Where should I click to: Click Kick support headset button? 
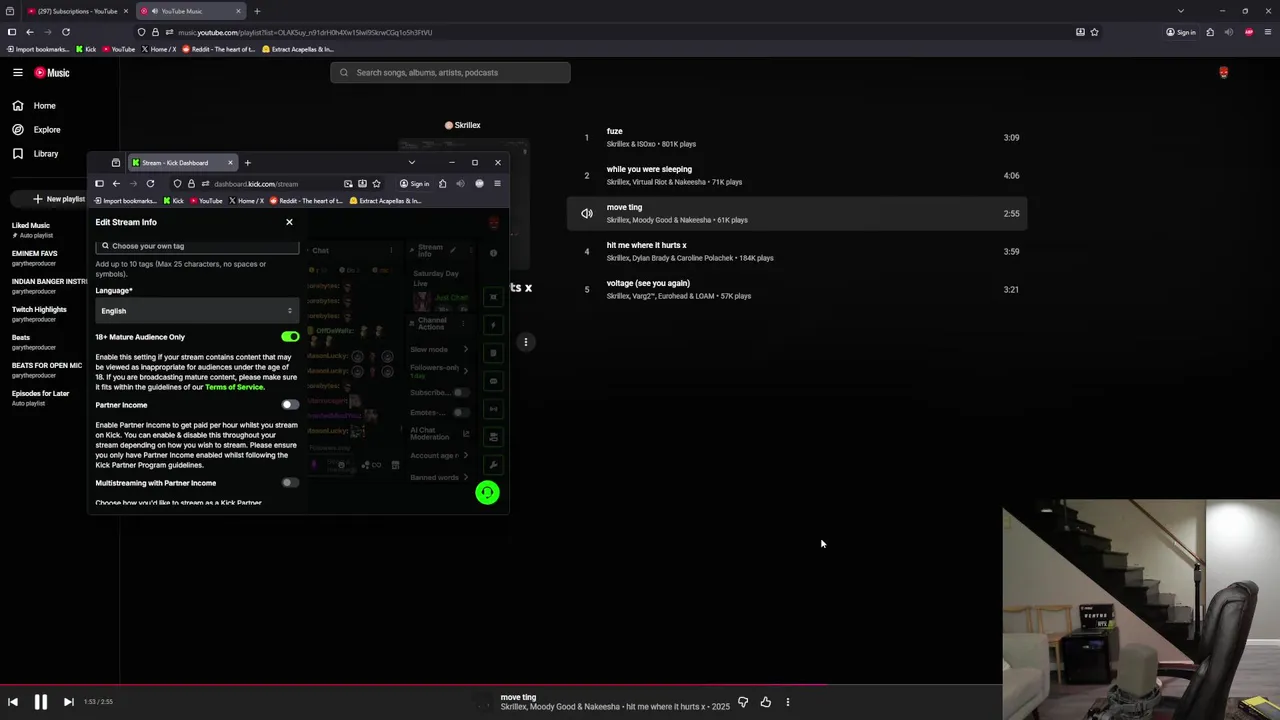pos(487,492)
